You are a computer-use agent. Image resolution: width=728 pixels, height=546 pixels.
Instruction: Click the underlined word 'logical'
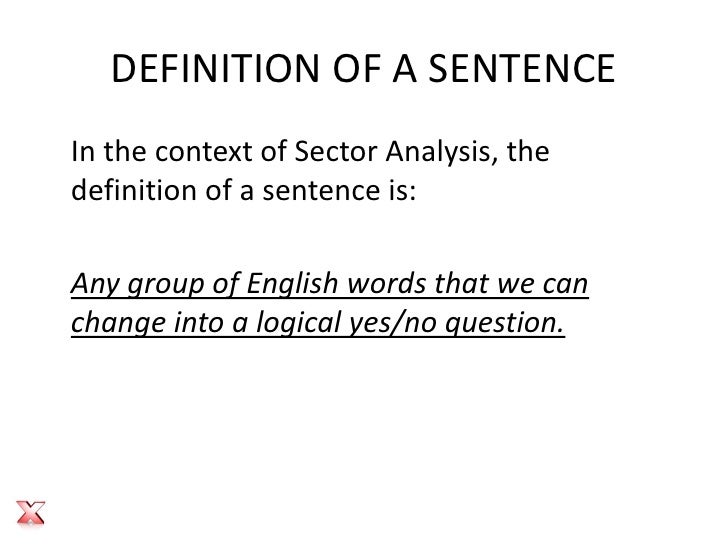click(299, 323)
